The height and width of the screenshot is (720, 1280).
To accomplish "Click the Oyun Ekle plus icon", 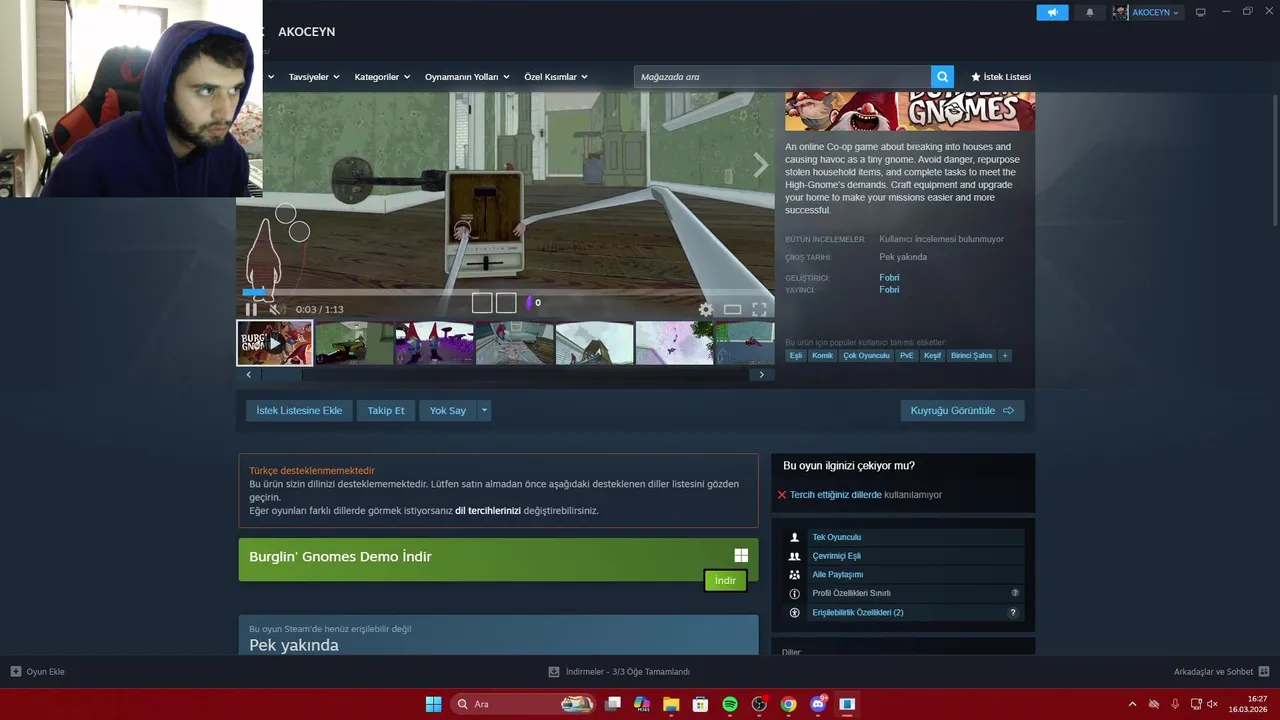I will [16, 672].
